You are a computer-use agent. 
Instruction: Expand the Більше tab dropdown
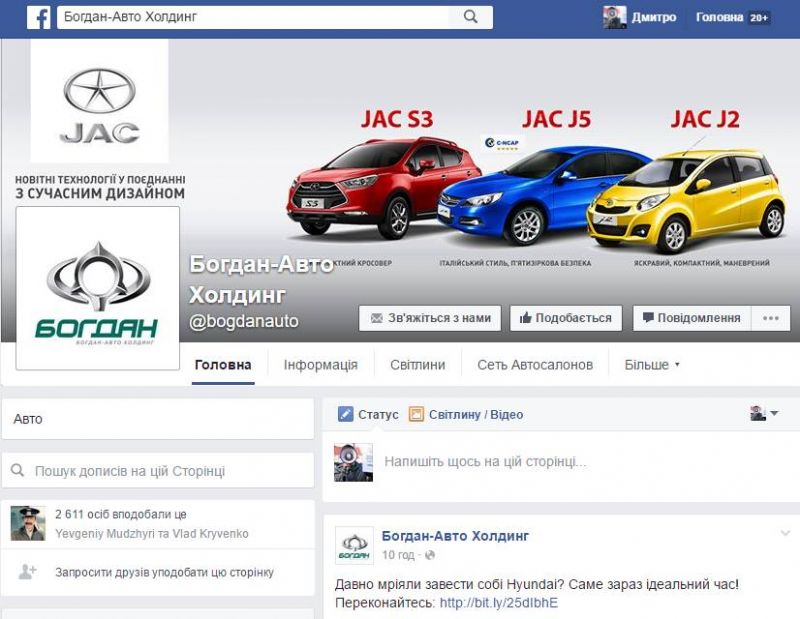pos(652,365)
